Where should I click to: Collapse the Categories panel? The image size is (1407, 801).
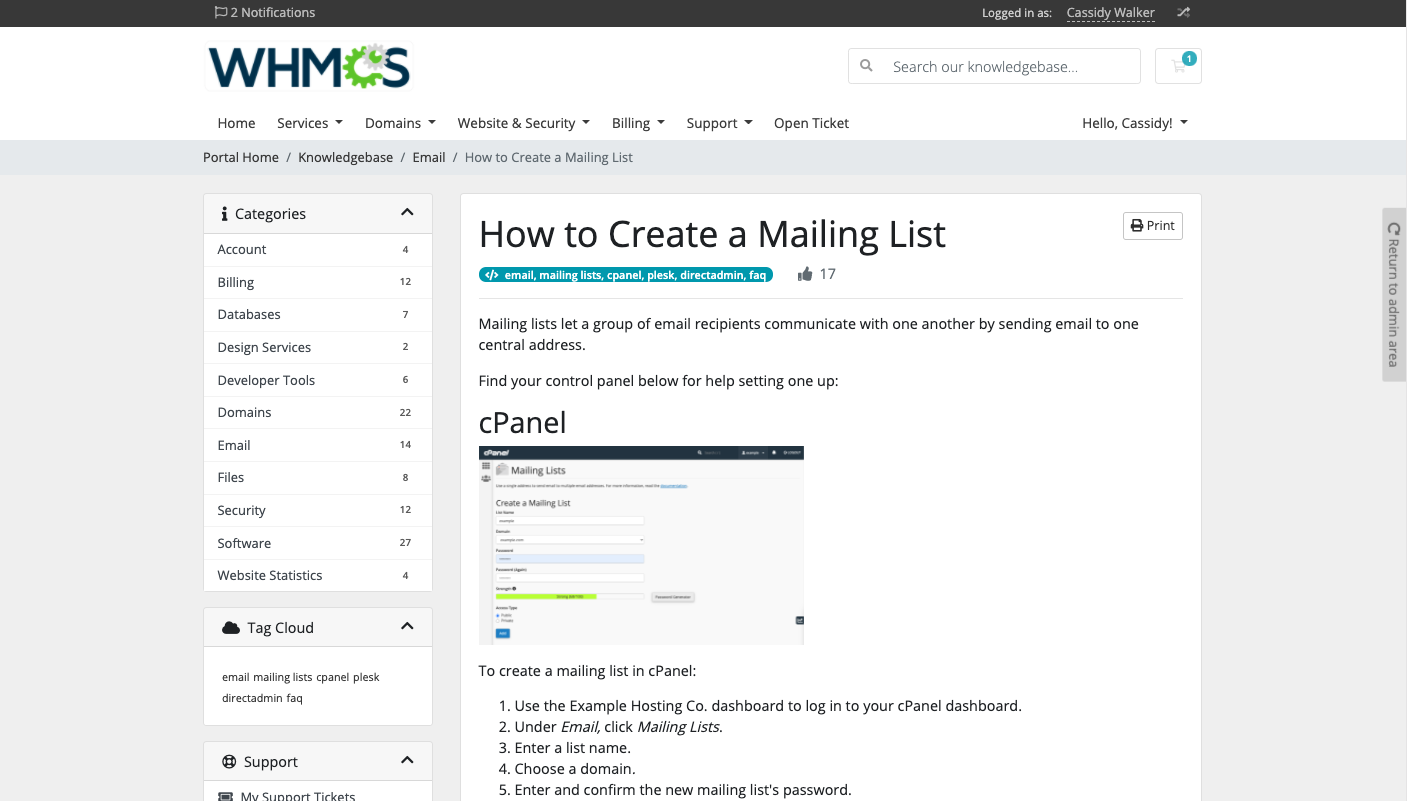(407, 212)
